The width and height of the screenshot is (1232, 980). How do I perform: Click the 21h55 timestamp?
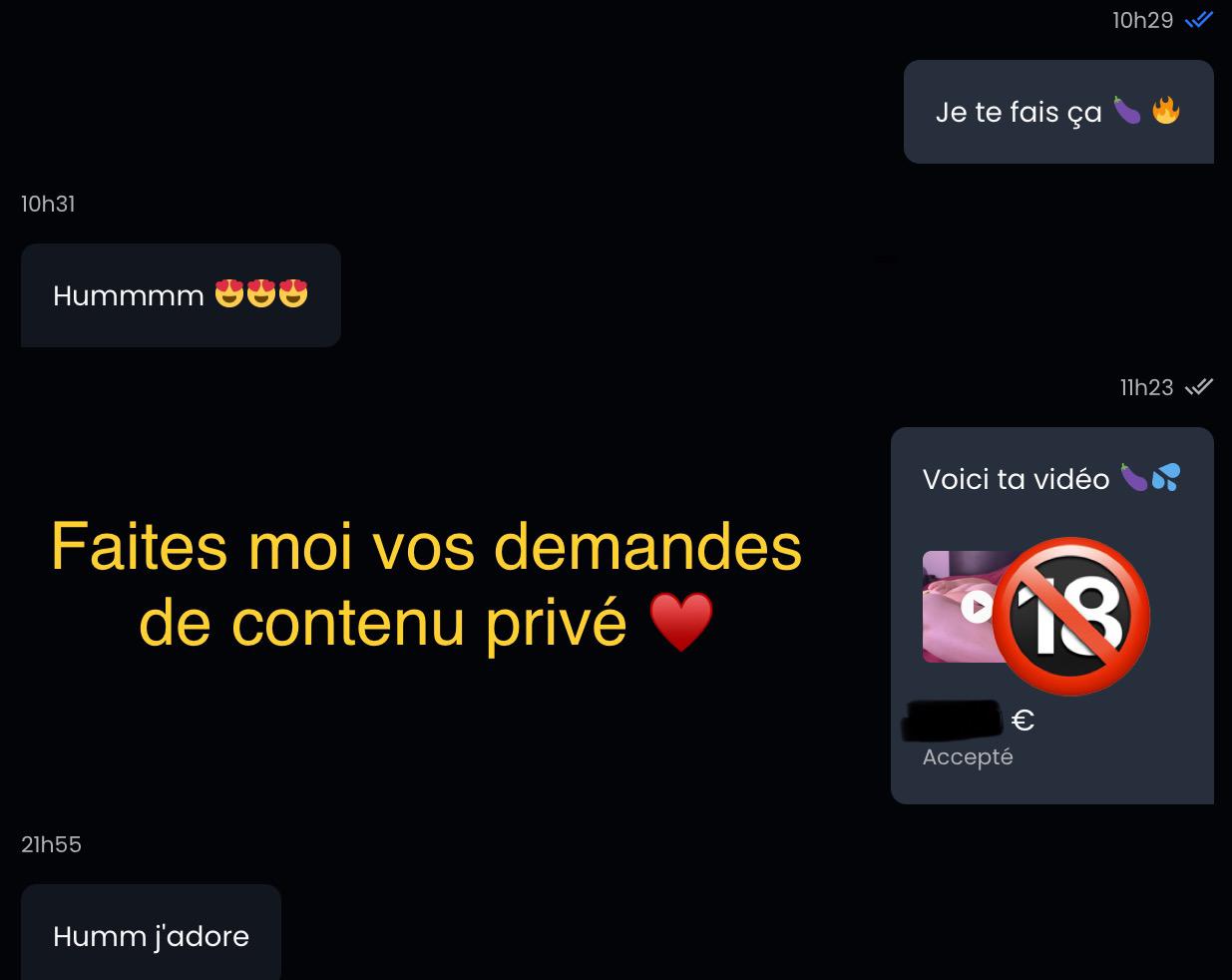51,844
